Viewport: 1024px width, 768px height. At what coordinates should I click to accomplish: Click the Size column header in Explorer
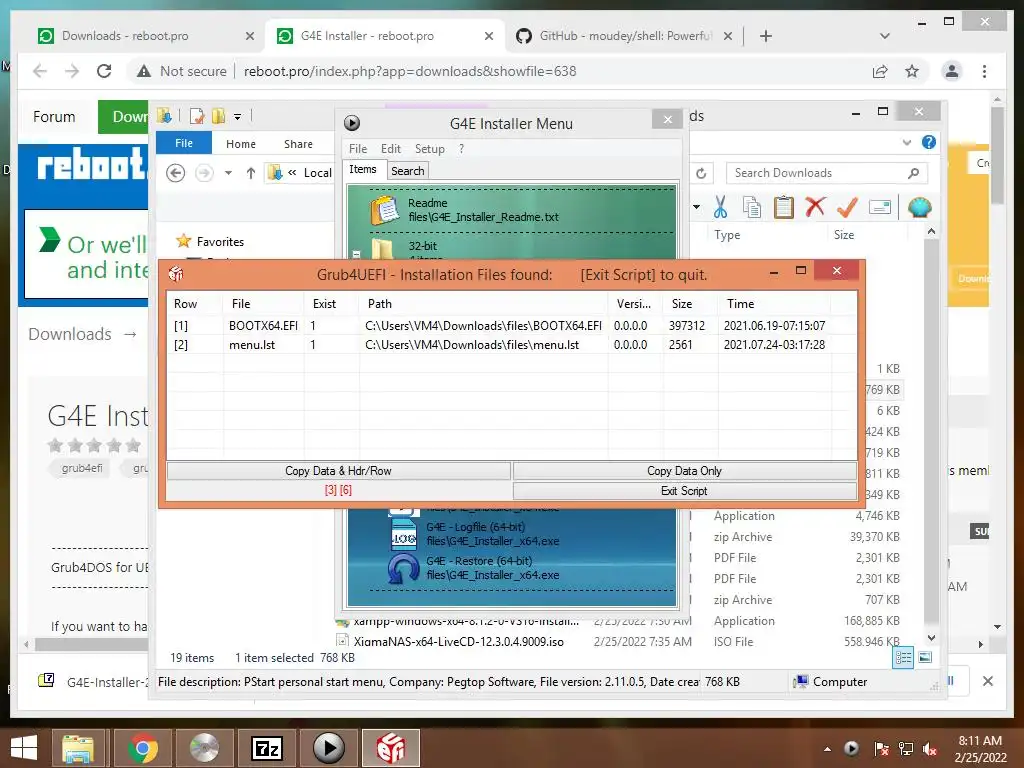point(844,234)
